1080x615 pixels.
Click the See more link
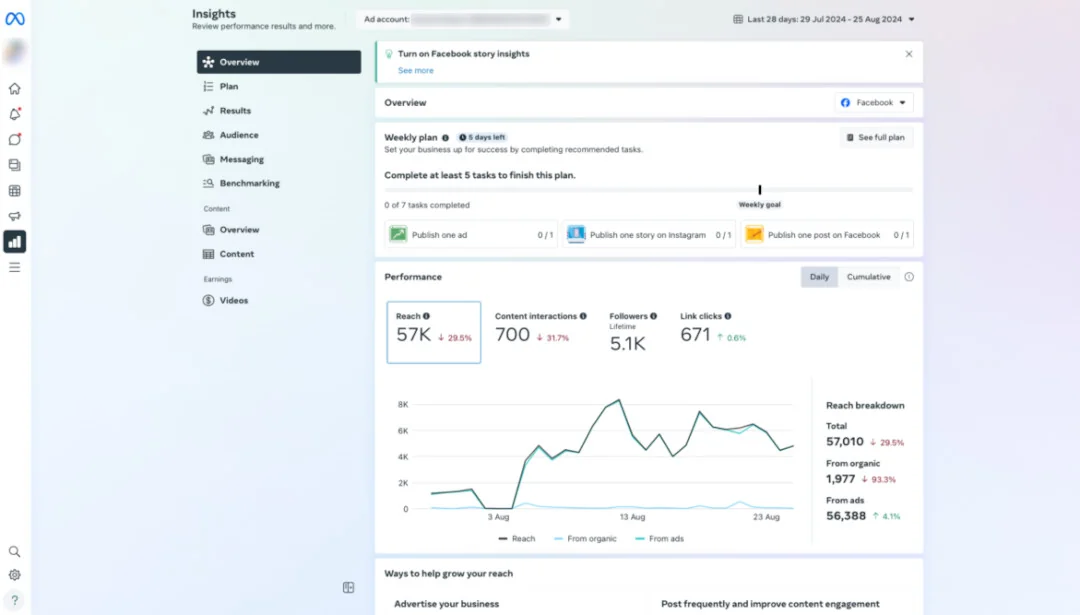point(415,70)
